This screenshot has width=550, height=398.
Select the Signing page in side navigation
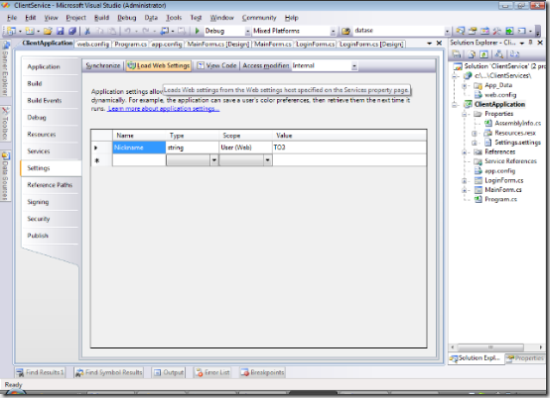click(x=38, y=202)
